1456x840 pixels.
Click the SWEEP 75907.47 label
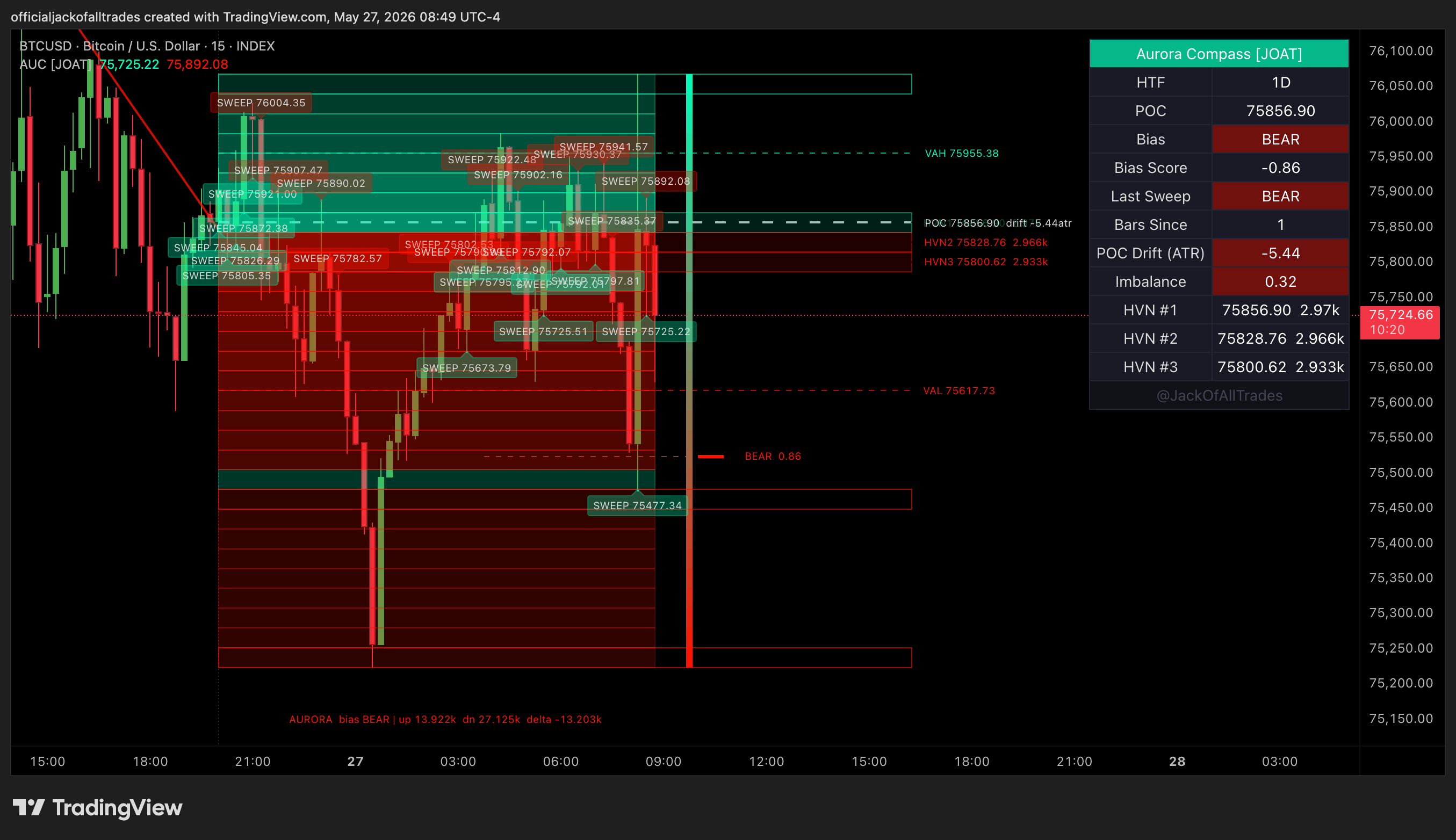(278, 170)
